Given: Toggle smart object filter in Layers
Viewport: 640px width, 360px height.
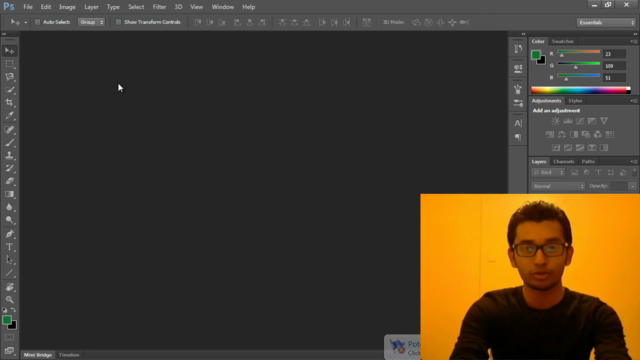Looking at the screenshot, I should pyautogui.click(x=623, y=173).
